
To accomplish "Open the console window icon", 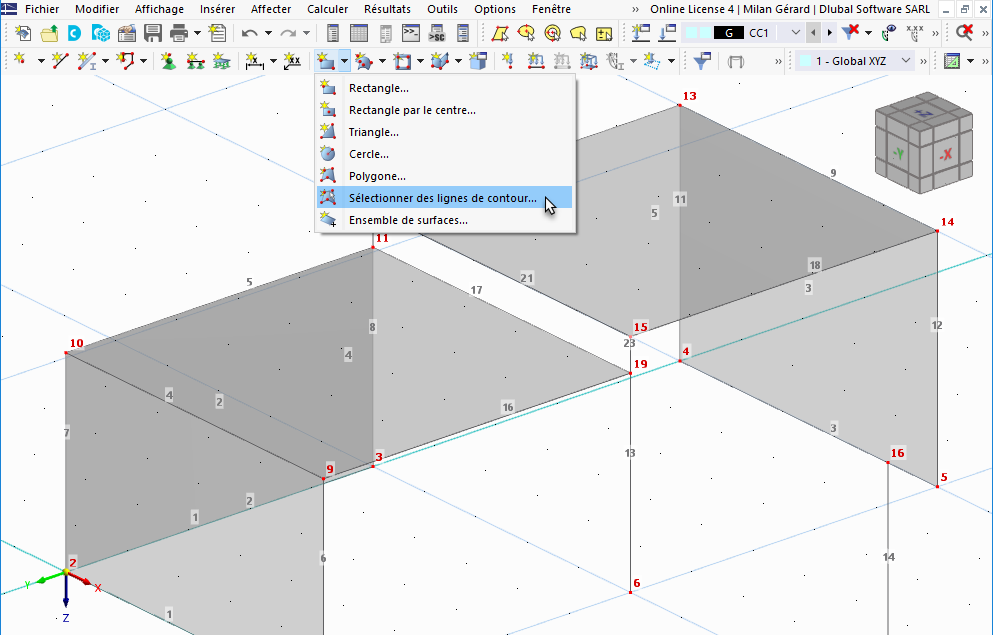I will (411, 33).
